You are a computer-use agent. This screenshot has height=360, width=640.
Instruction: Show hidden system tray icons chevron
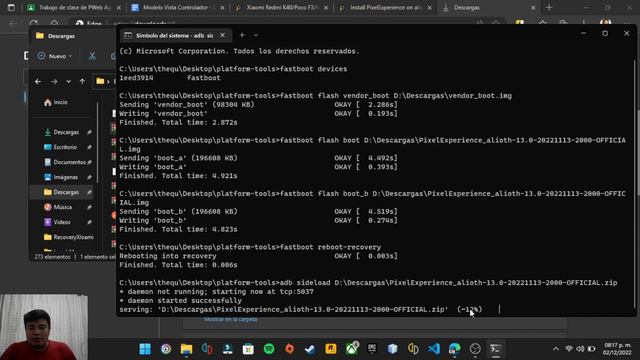pos(556,349)
